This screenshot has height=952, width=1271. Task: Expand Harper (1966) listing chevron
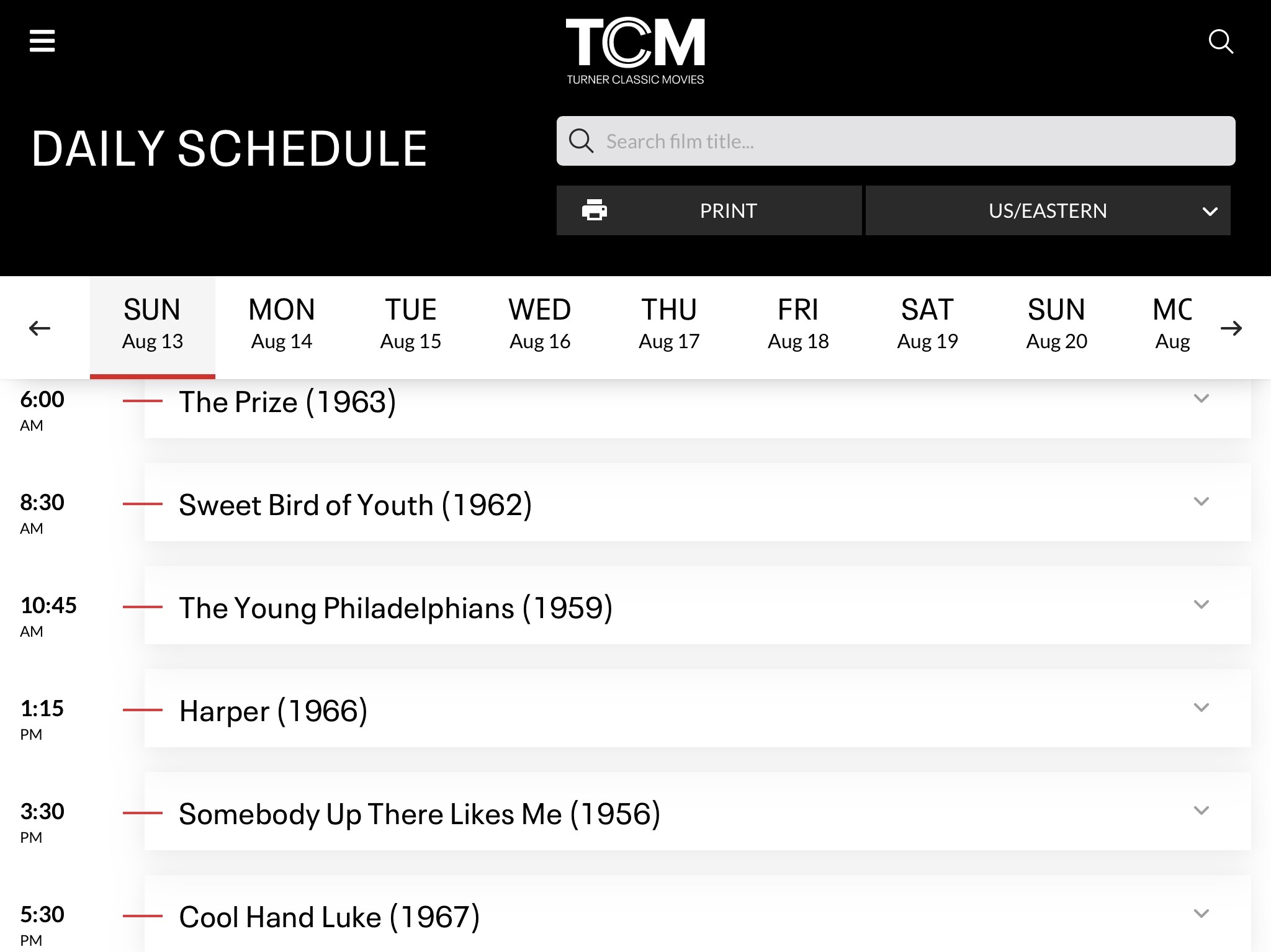pyautogui.click(x=1201, y=707)
